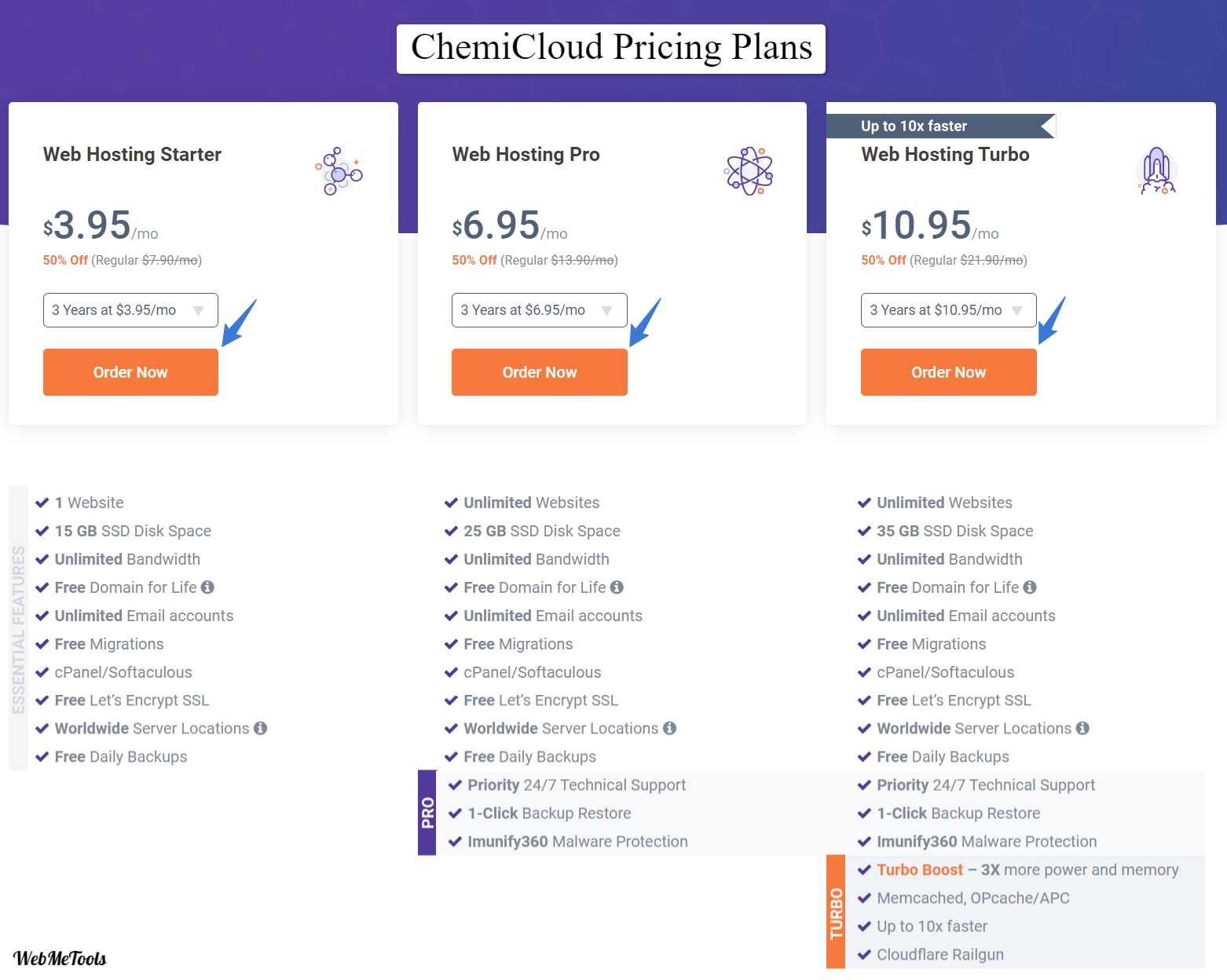Click the vertical PRO section label

(427, 813)
